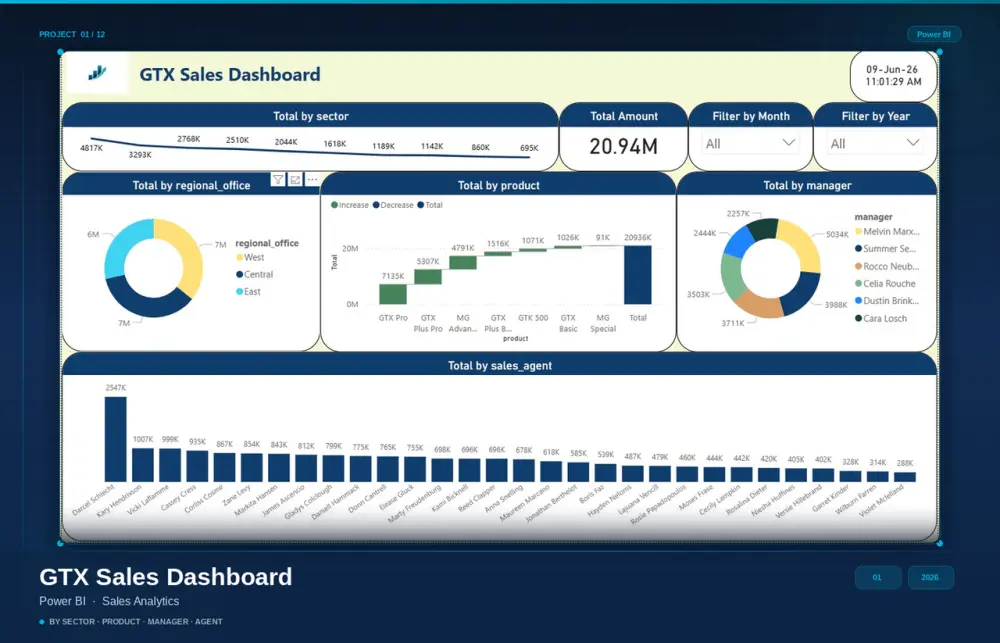This screenshot has height=643, width=1000.
Task: Click the dark blue Total waterfall bar
Action: pos(638,275)
